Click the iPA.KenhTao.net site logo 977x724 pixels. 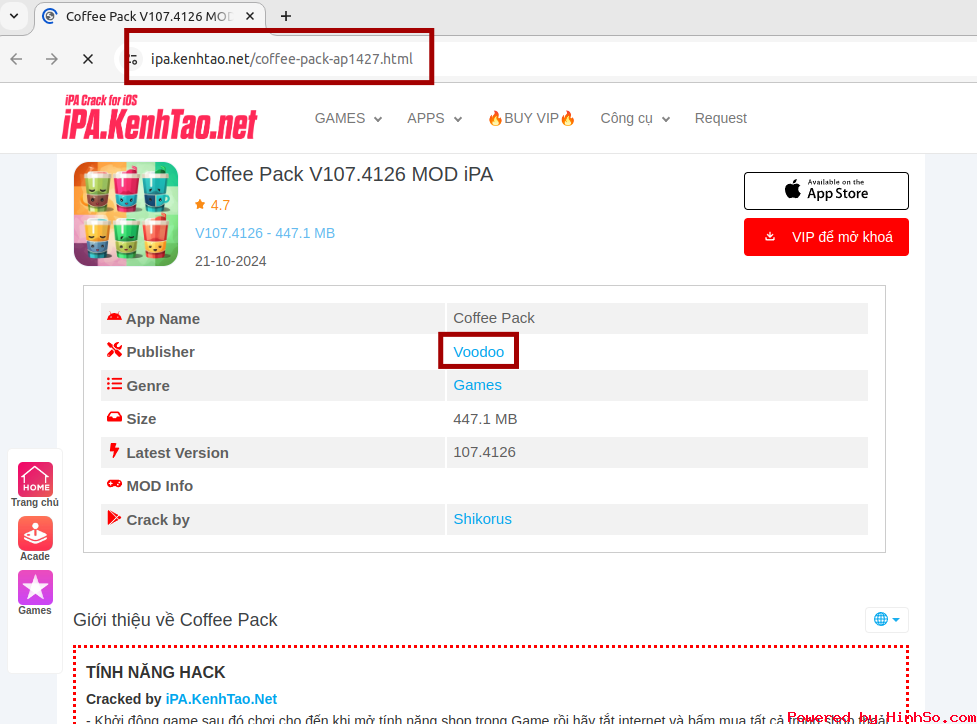pyautogui.click(x=160, y=117)
